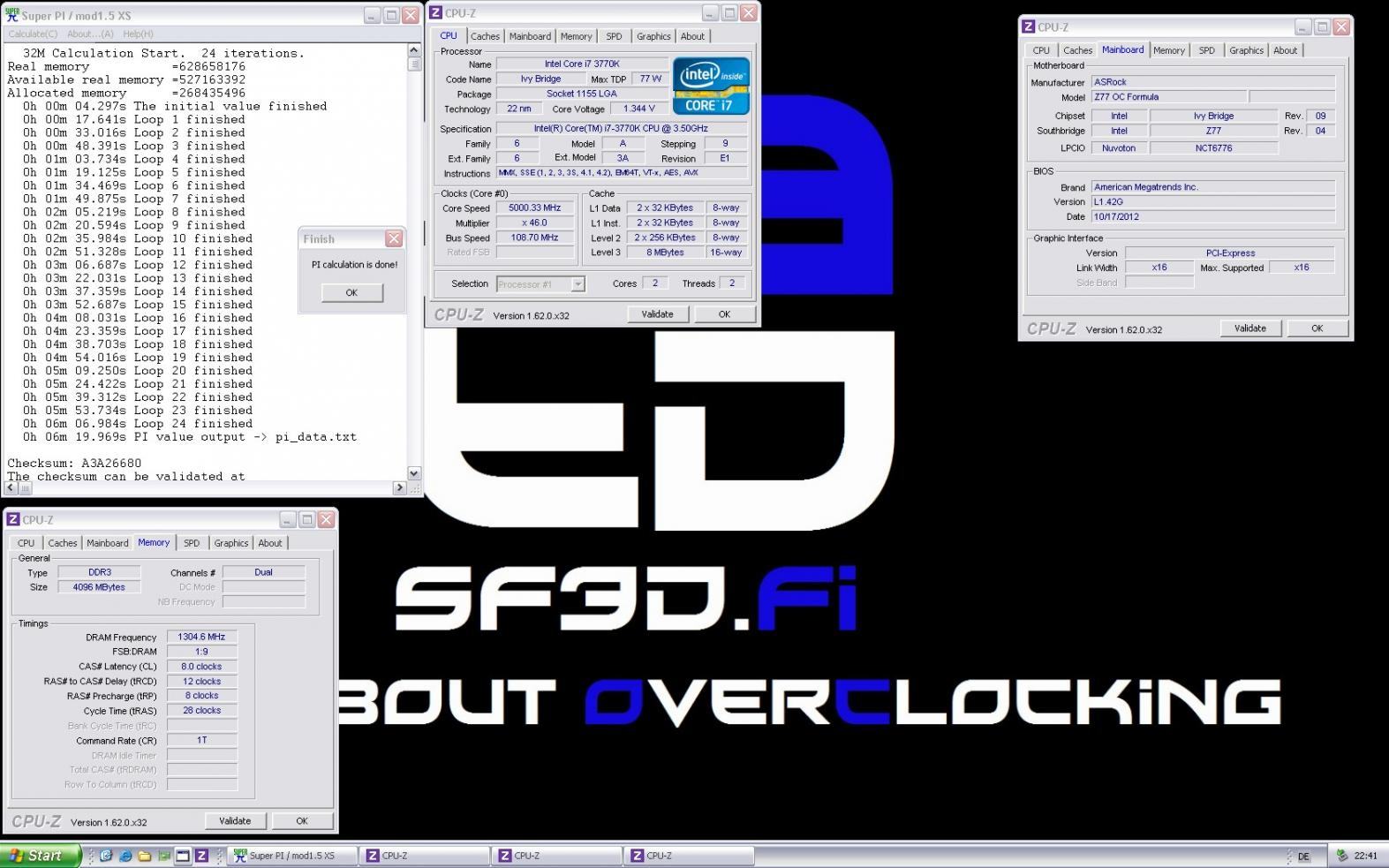Click the green quick launch icon
This screenshot has width=1389, height=868.
click(x=163, y=856)
